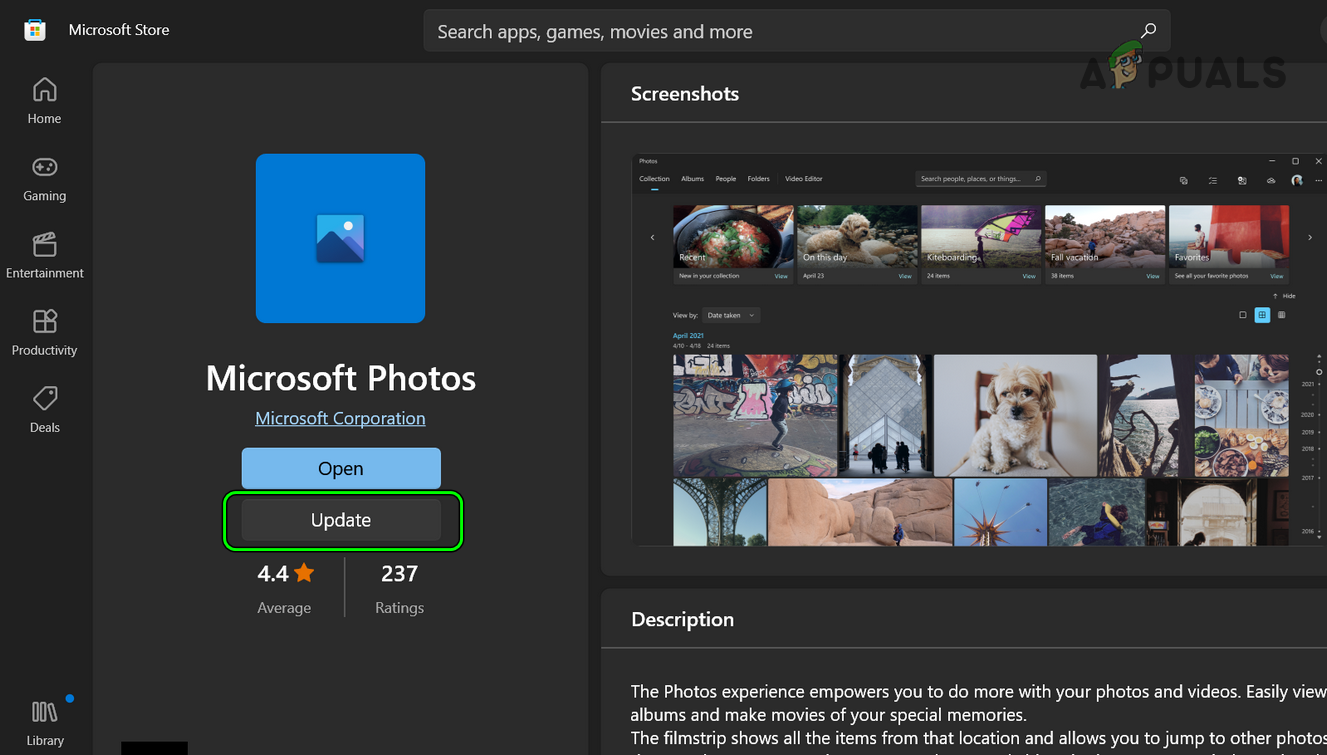Click the Microsoft Store title text
The height and width of the screenshot is (755, 1327).
click(x=119, y=30)
